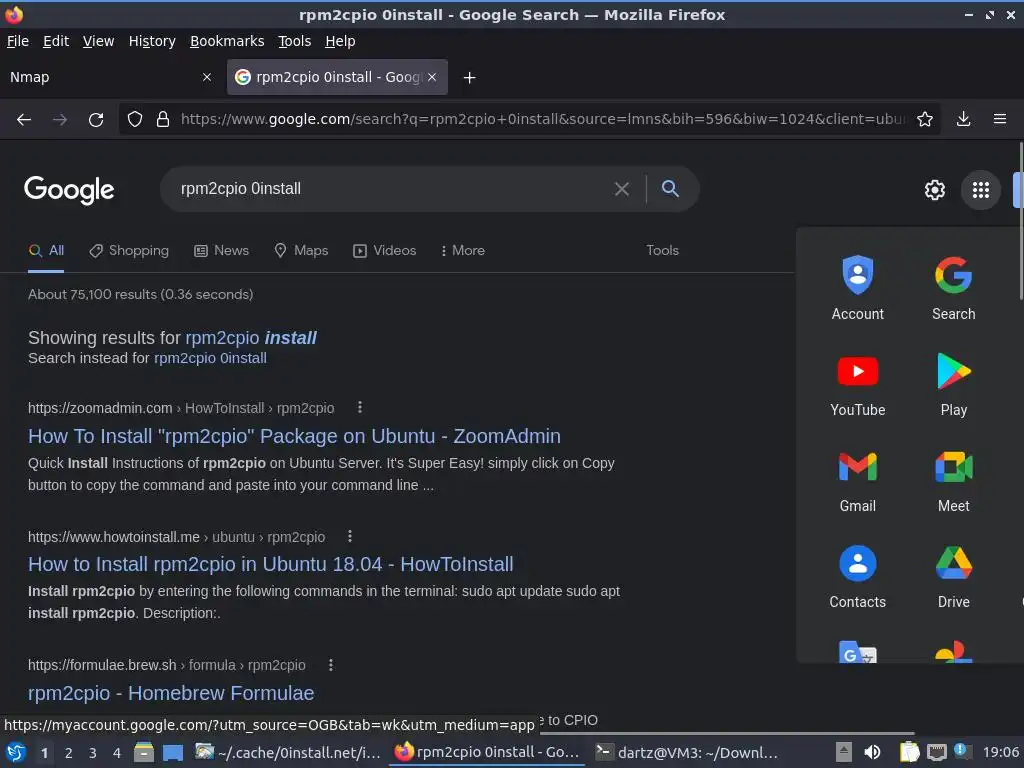Click corrected query rpm2cpio install
Screen dimensions: 1024x768
coord(251,338)
